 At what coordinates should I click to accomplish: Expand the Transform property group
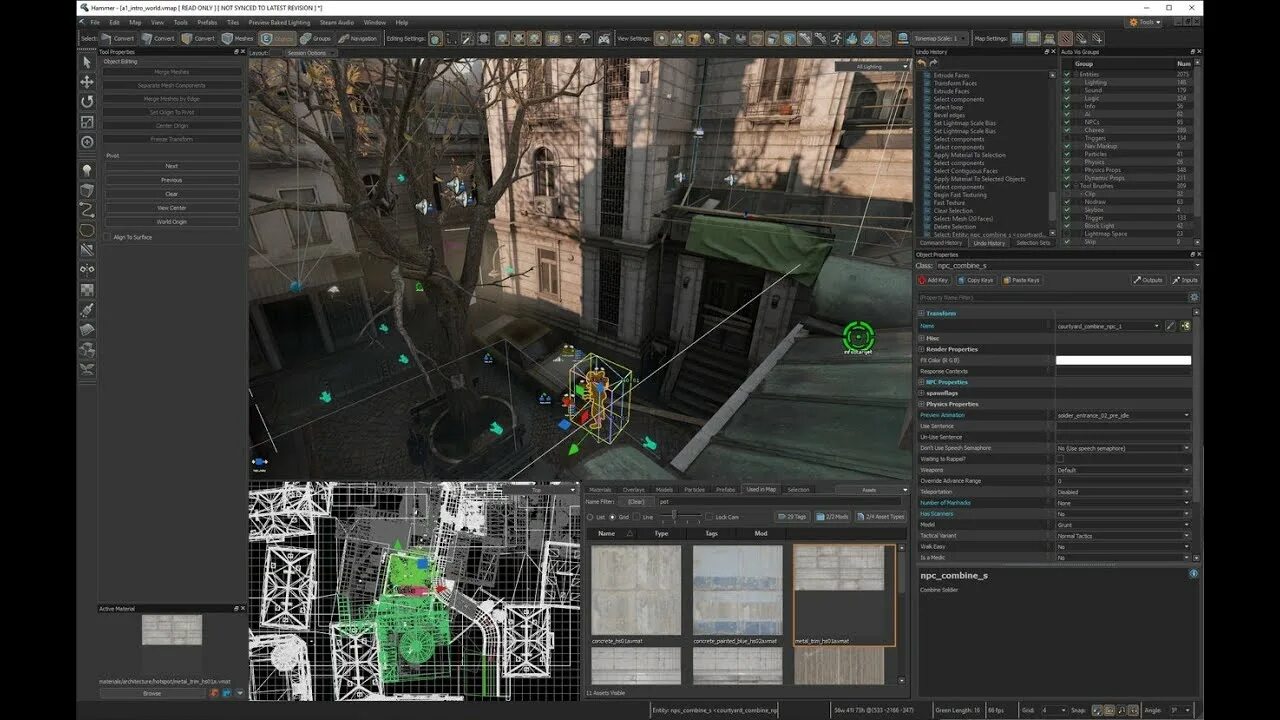921,314
